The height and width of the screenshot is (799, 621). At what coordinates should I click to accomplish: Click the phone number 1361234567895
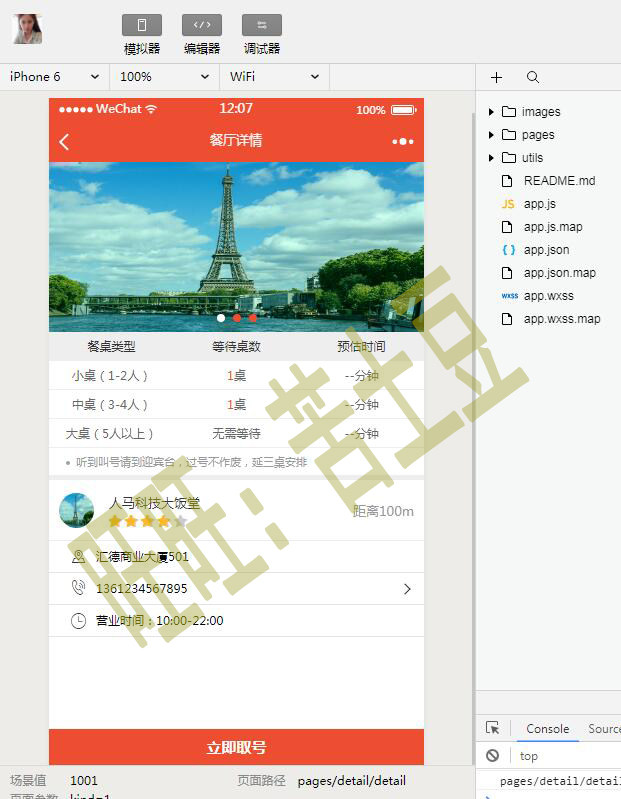tap(142, 589)
